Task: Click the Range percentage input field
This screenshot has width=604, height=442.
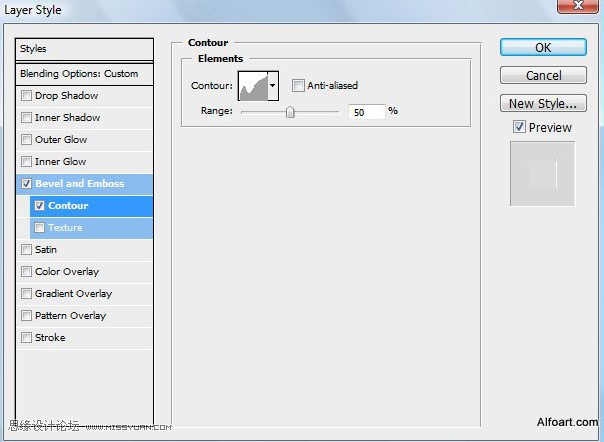Action: click(366, 112)
